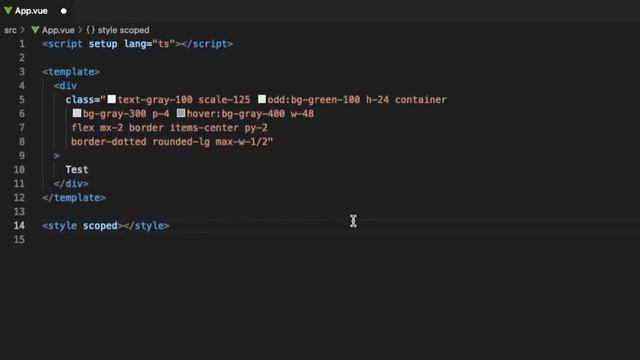The height and width of the screenshot is (360, 640).
Task: Click 'border' class name on line 7
Action: click(x=146, y=128)
